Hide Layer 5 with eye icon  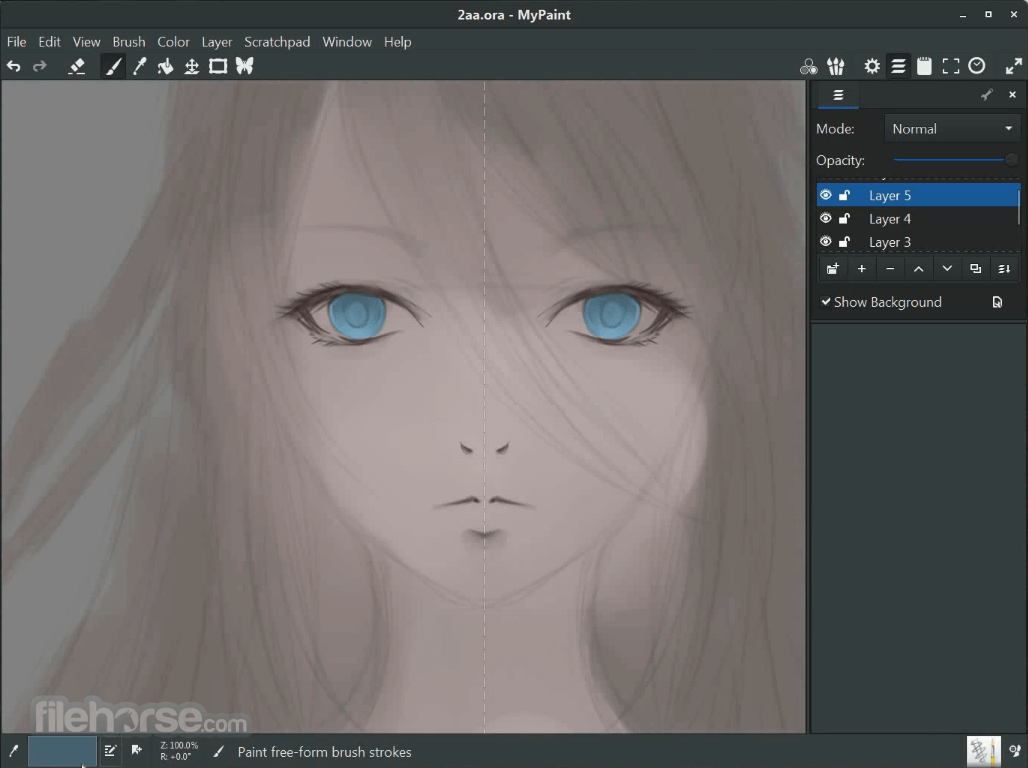[x=825, y=195]
